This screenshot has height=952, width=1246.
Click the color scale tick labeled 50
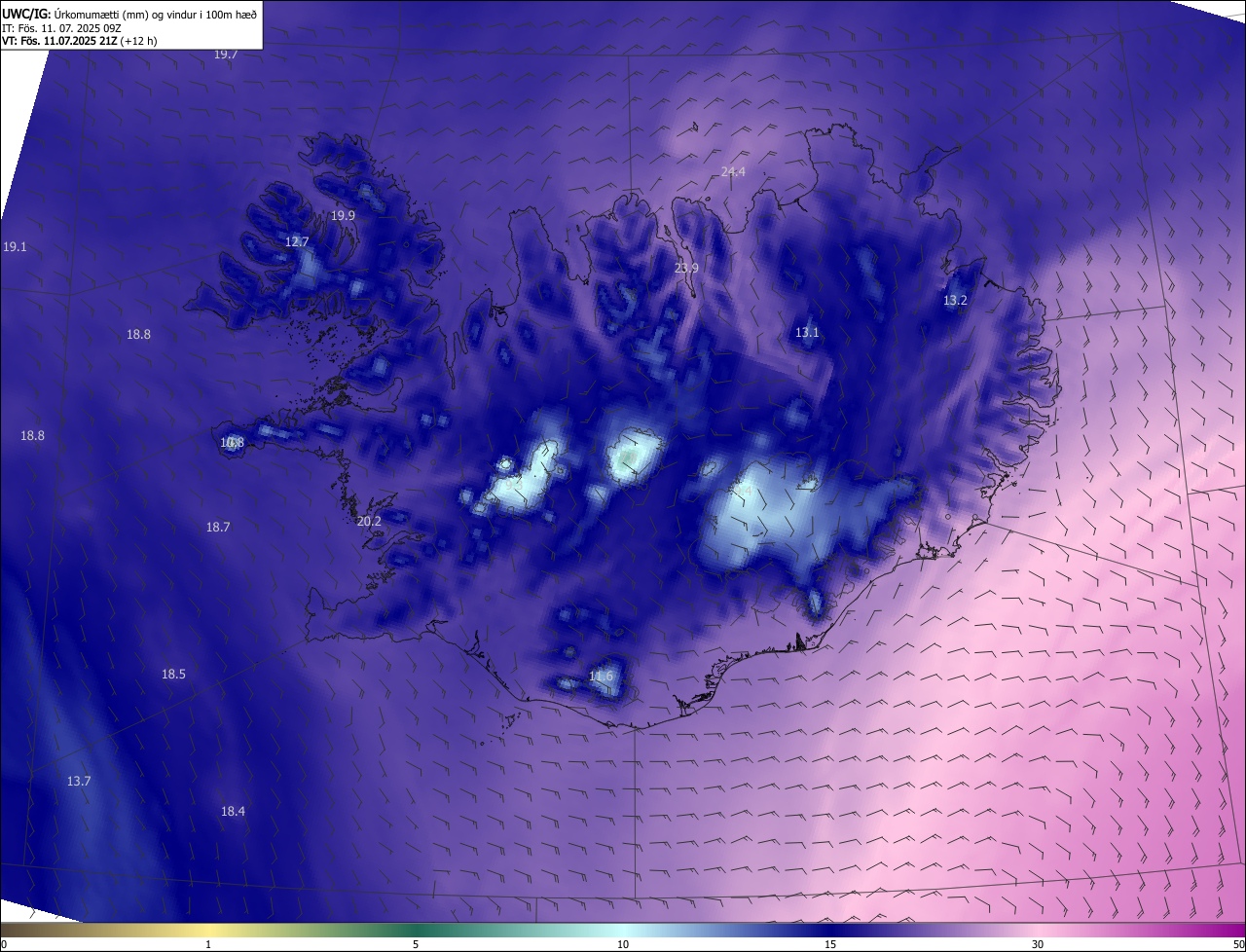pyautogui.click(x=1239, y=945)
